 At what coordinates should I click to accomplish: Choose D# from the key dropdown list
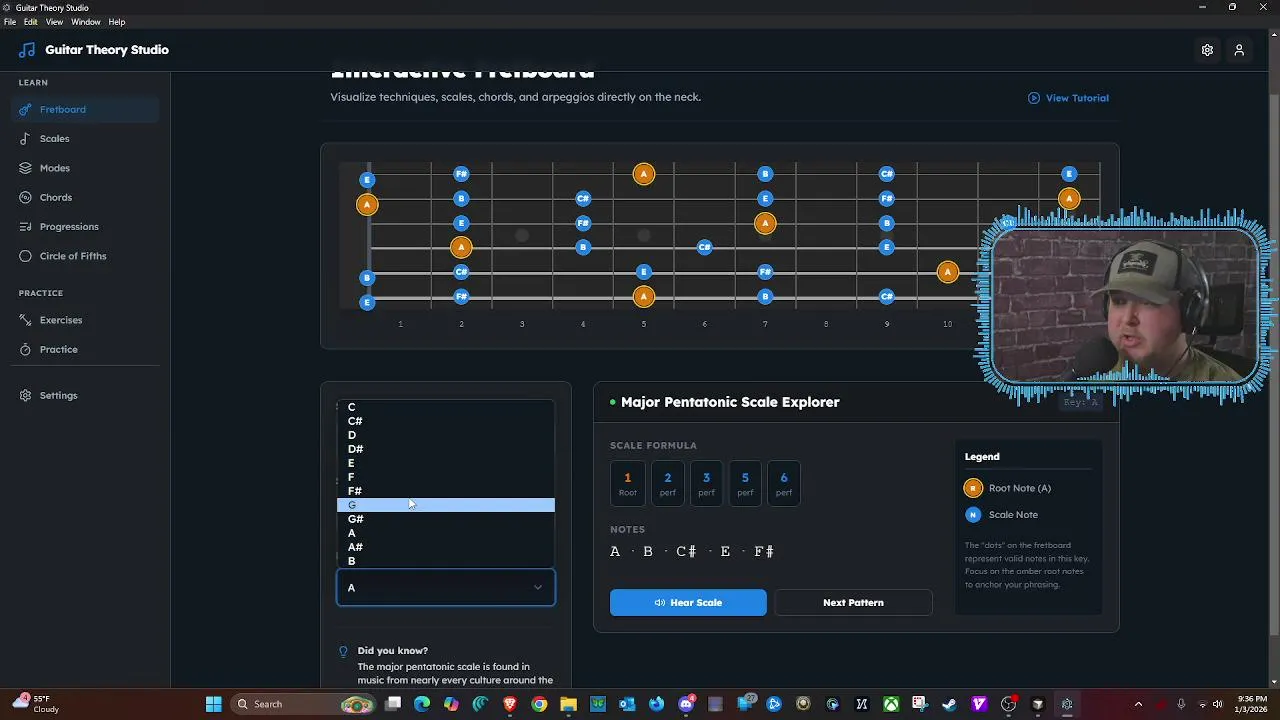point(446,449)
